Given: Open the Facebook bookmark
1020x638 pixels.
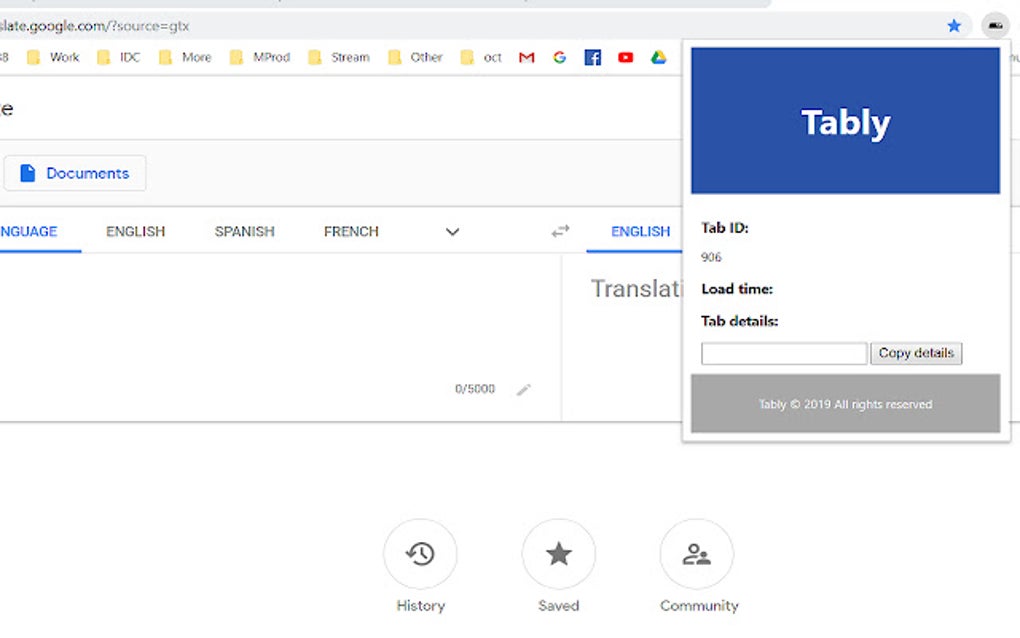Looking at the screenshot, I should 592,57.
